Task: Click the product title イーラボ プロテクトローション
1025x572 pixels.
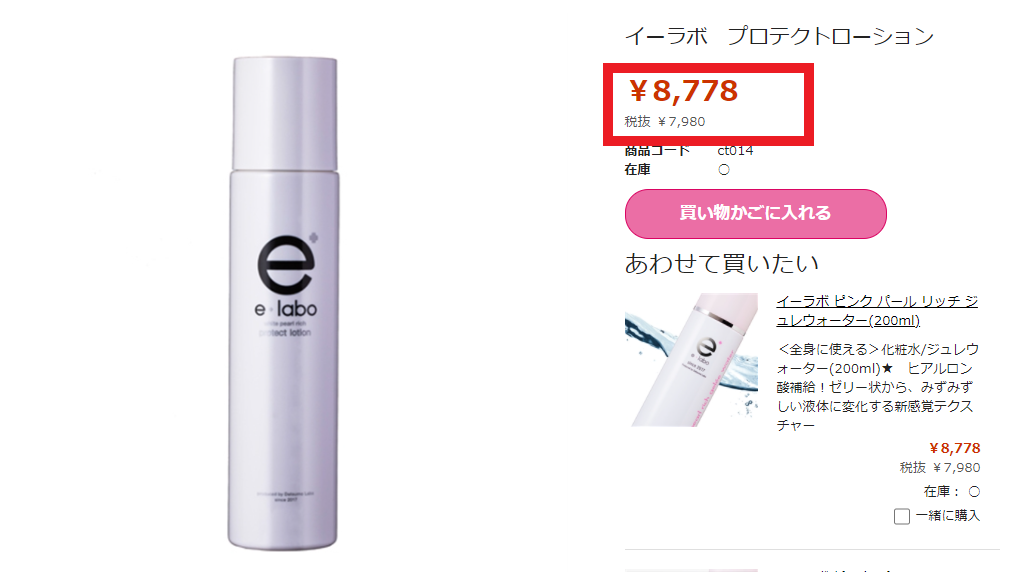Action: (x=779, y=36)
